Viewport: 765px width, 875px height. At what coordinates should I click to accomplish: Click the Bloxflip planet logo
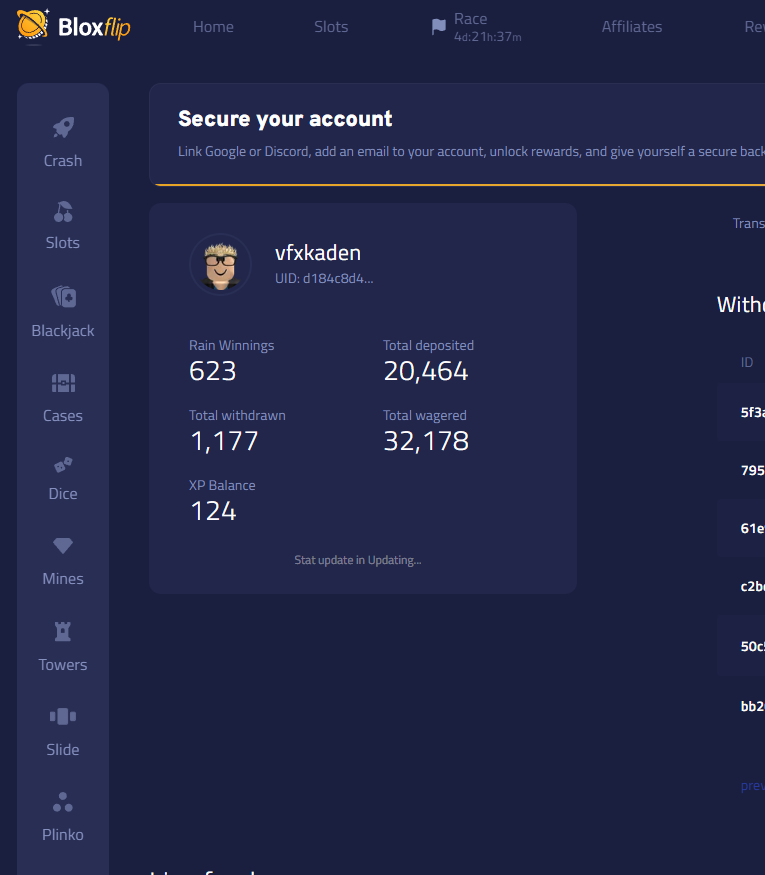tap(33, 26)
